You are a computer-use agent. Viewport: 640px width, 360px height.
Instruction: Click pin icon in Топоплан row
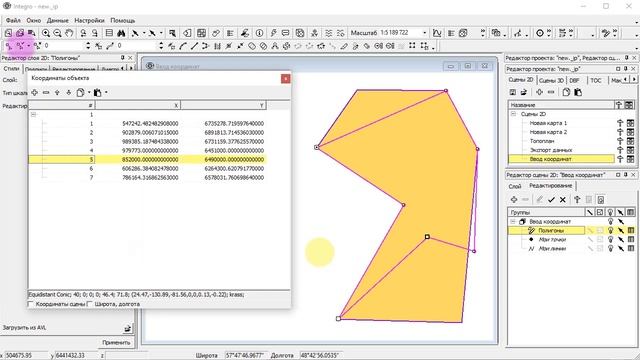pos(620,141)
